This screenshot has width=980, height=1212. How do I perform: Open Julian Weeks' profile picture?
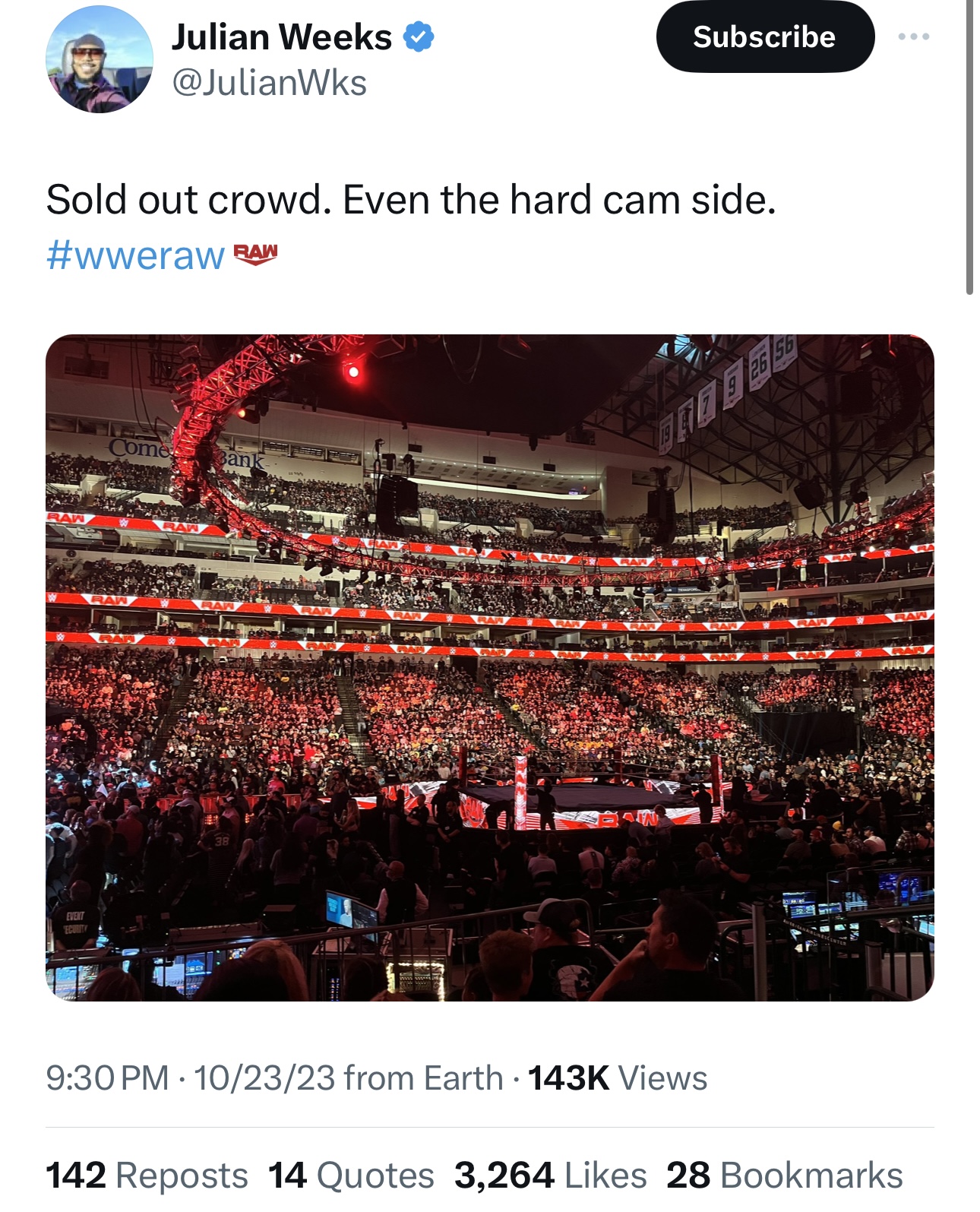point(100,60)
